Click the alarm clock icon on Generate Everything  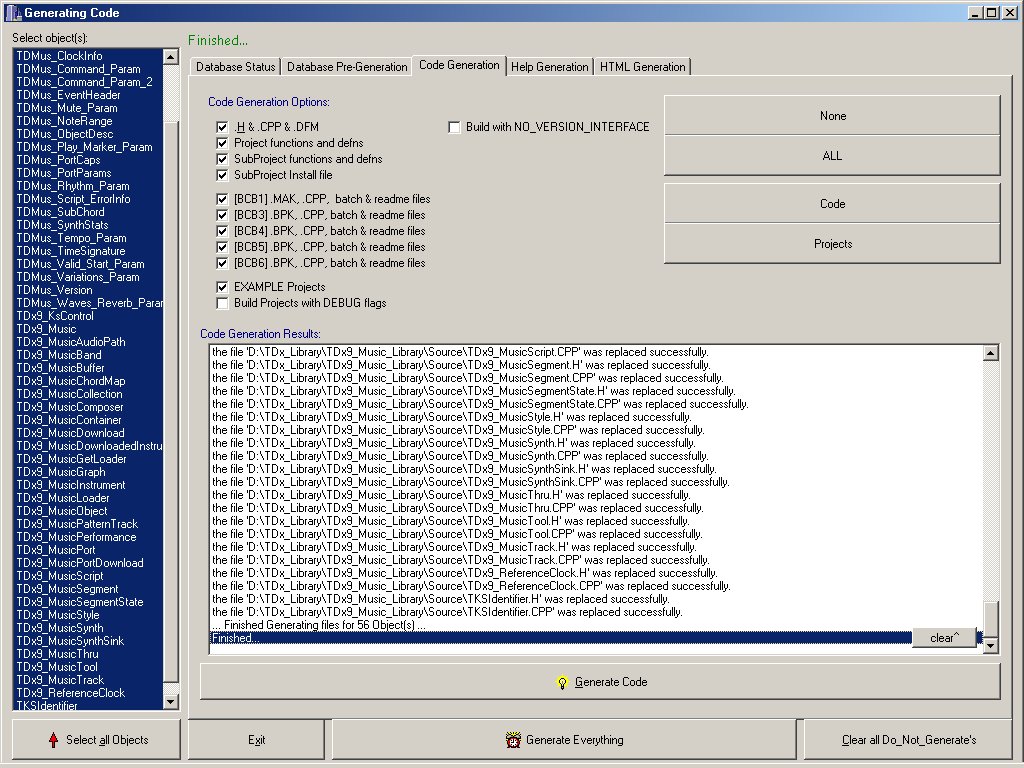[513, 740]
